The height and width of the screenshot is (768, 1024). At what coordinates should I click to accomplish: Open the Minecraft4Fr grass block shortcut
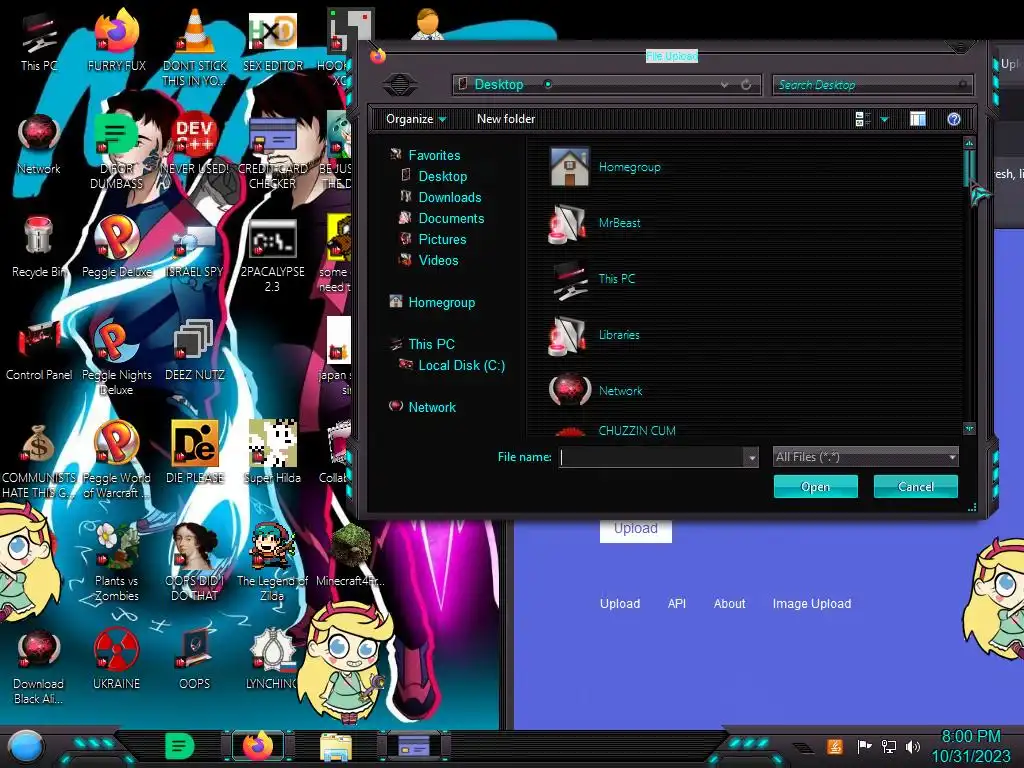click(350, 556)
